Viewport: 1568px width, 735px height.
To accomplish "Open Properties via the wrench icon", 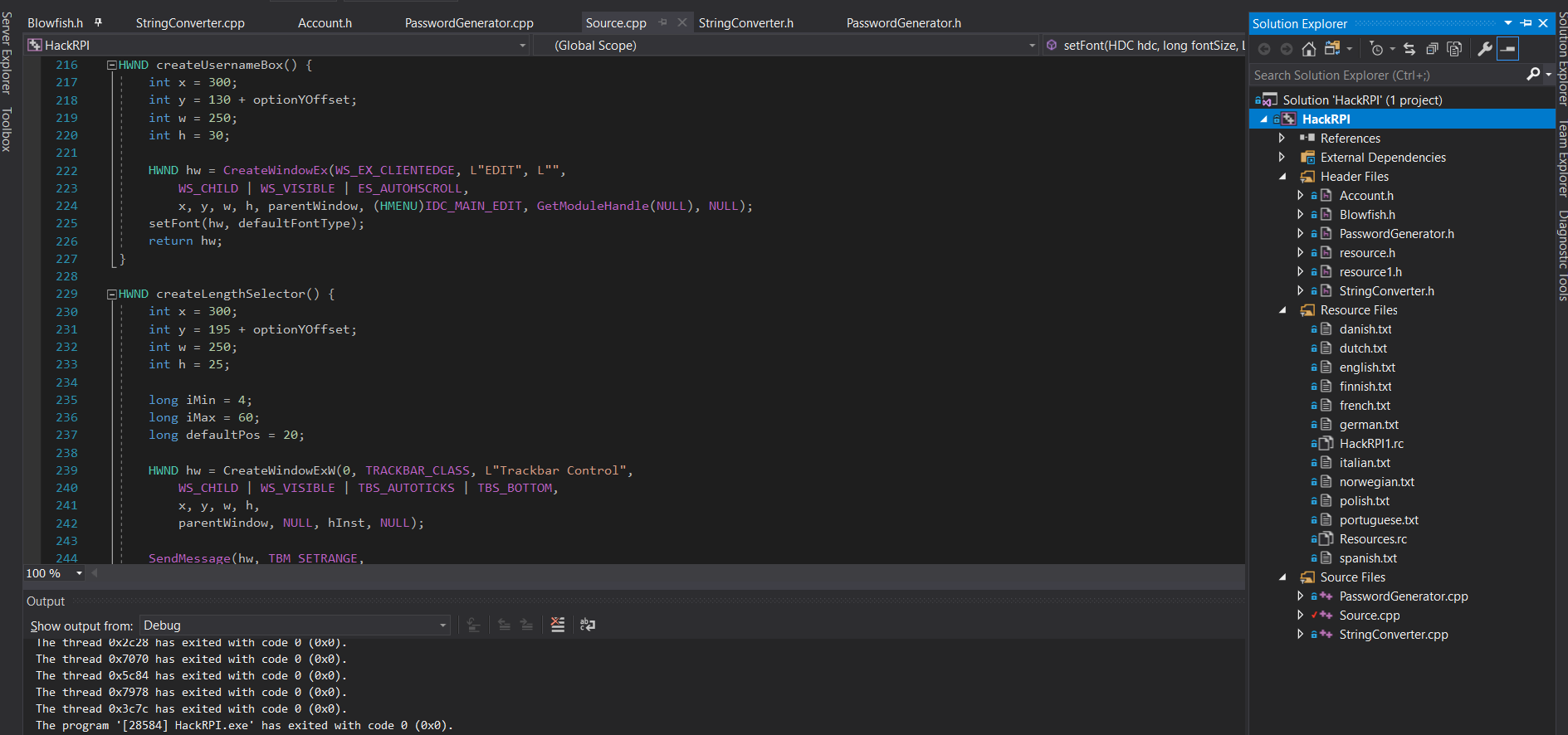I will pos(1485,49).
